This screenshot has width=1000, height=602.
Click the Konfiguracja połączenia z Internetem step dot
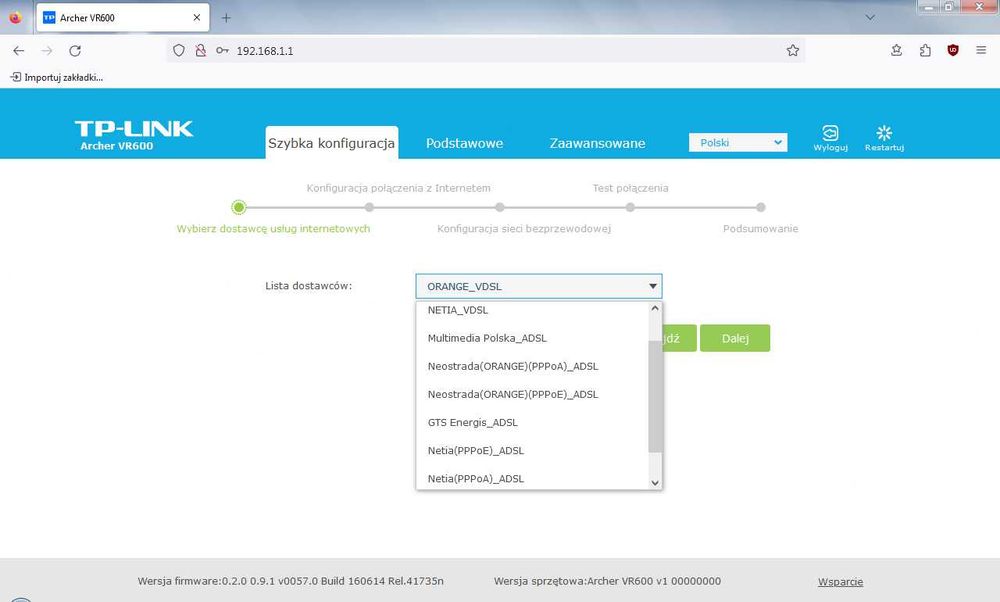pyautogui.click(x=369, y=207)
